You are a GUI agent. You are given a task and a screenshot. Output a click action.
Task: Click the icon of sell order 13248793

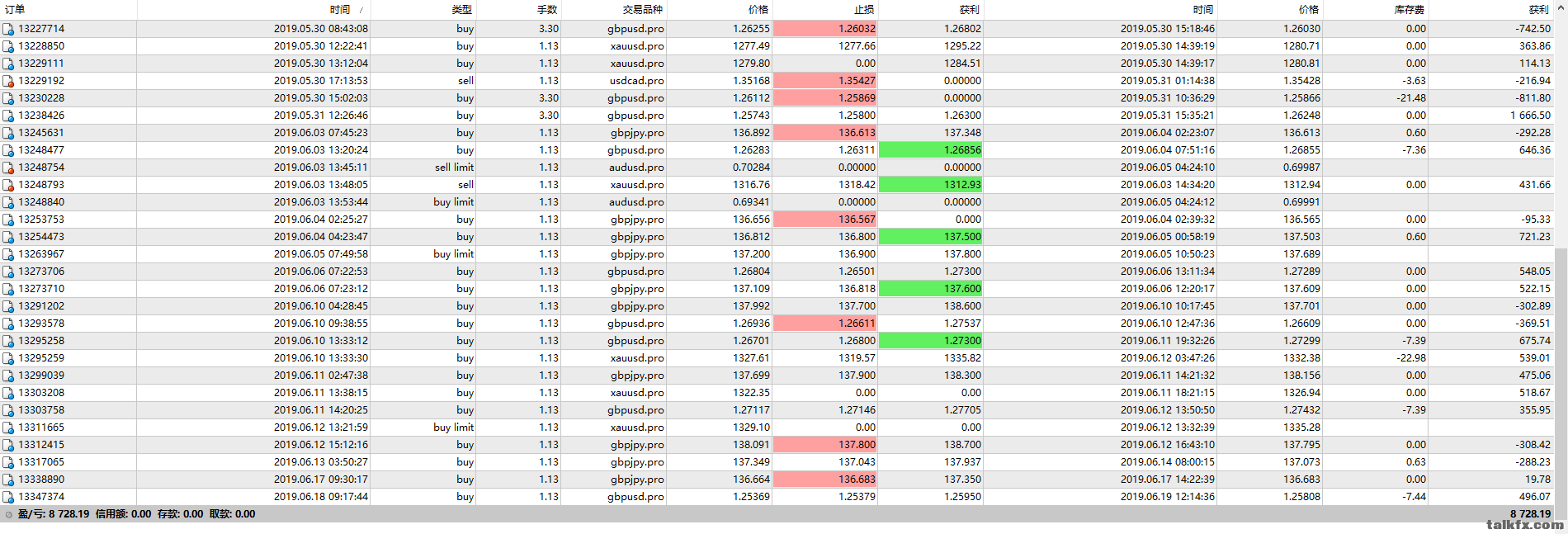point(8,185)
